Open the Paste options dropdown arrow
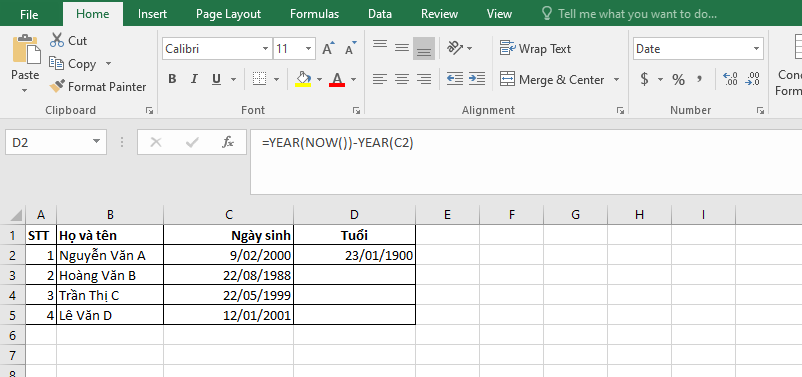The image size is (802, 377). 25,91
